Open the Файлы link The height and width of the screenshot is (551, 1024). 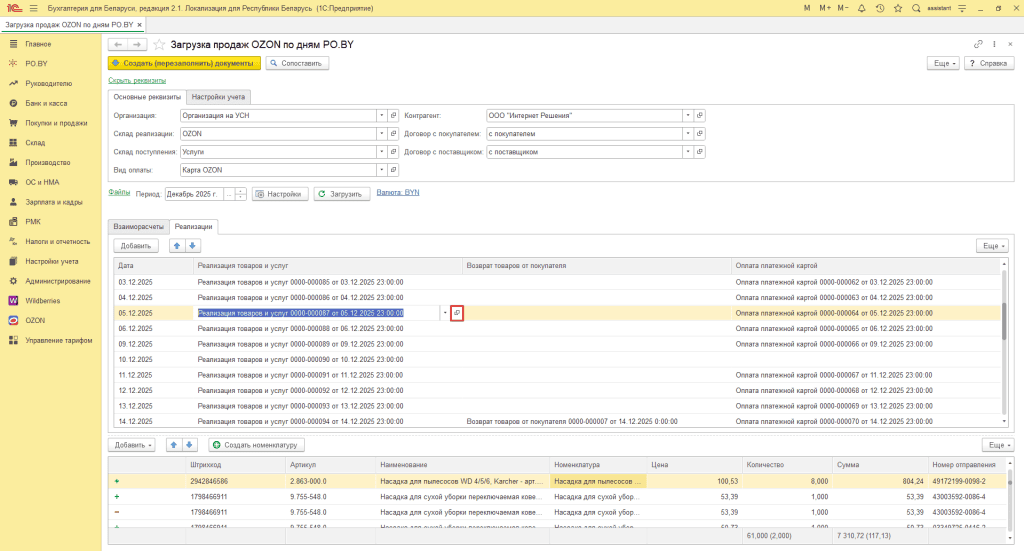coord(119,193)
